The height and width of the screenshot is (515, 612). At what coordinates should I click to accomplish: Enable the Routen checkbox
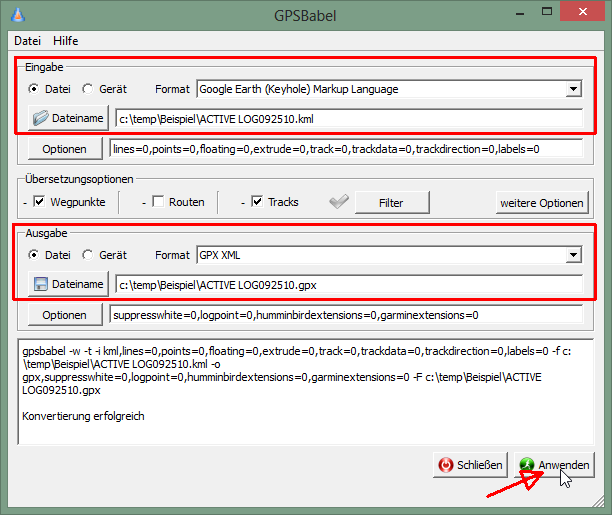click(x=158, y=202)
